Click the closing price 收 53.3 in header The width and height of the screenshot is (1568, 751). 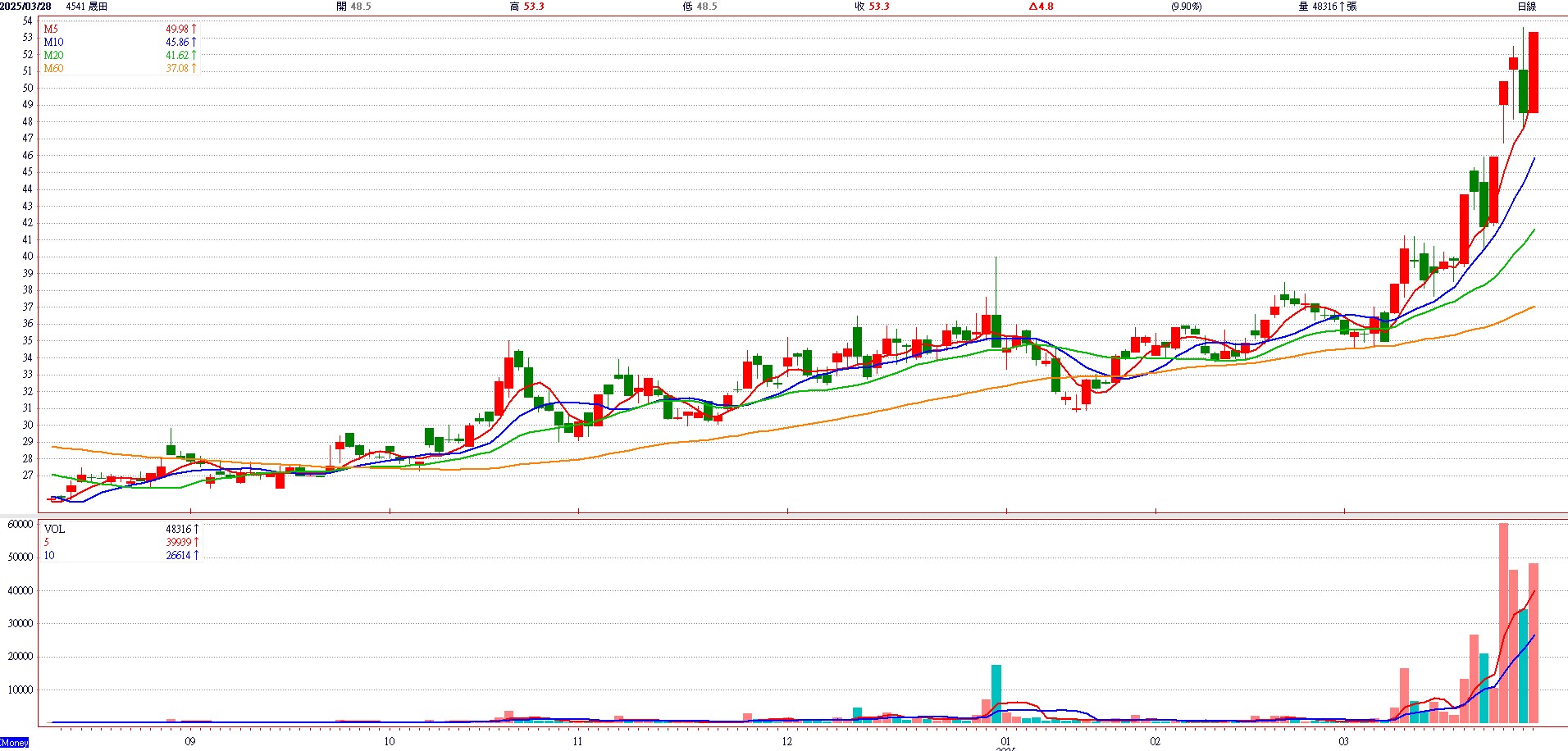(x=872, y=7)
